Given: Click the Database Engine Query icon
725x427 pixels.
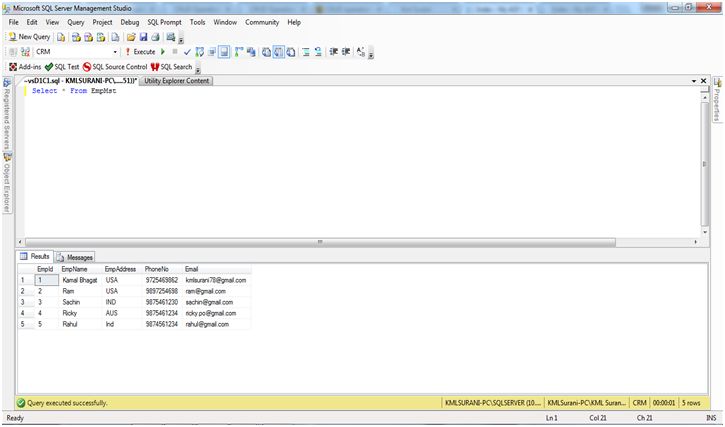Looking at the screenshot, I should point(61,37).
